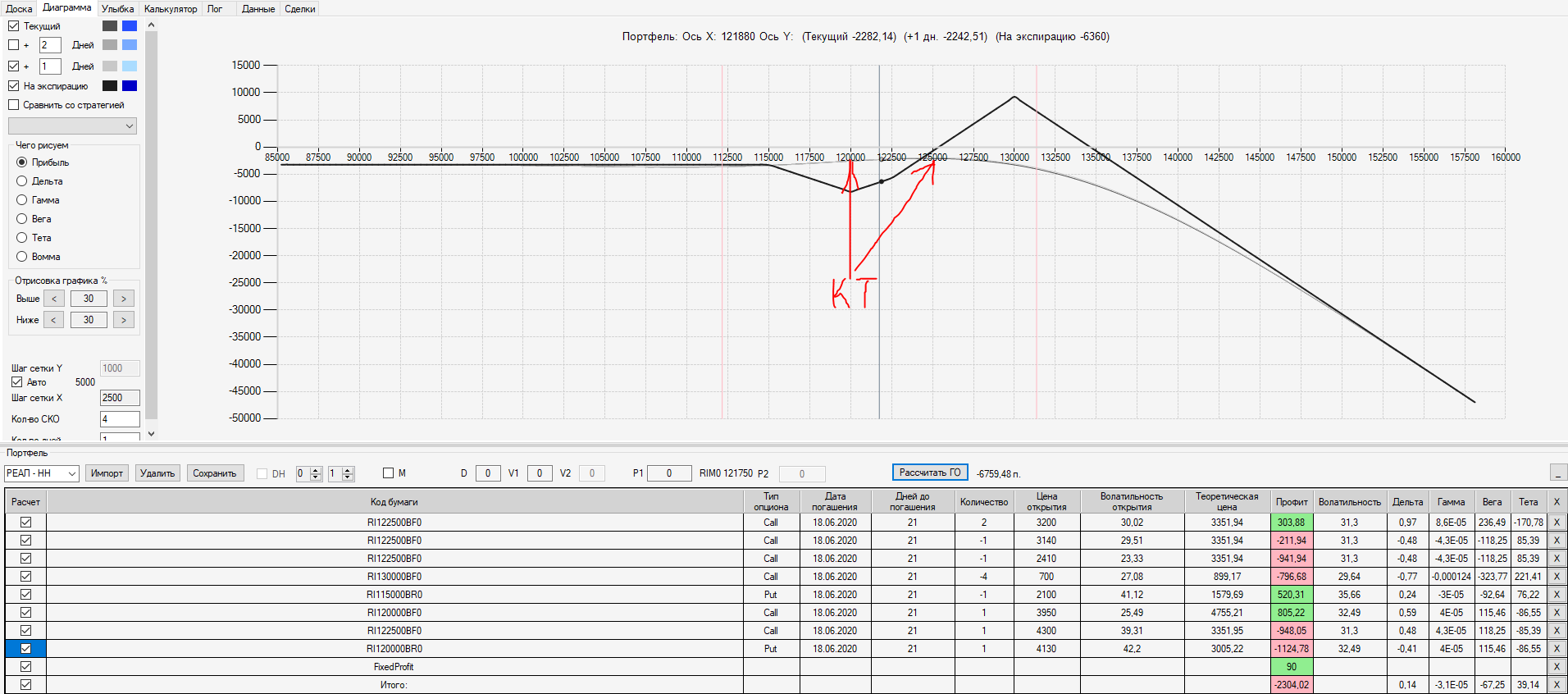Click the D input field
The height and width of the screenshot is (694, 1568).
point(488,473)
